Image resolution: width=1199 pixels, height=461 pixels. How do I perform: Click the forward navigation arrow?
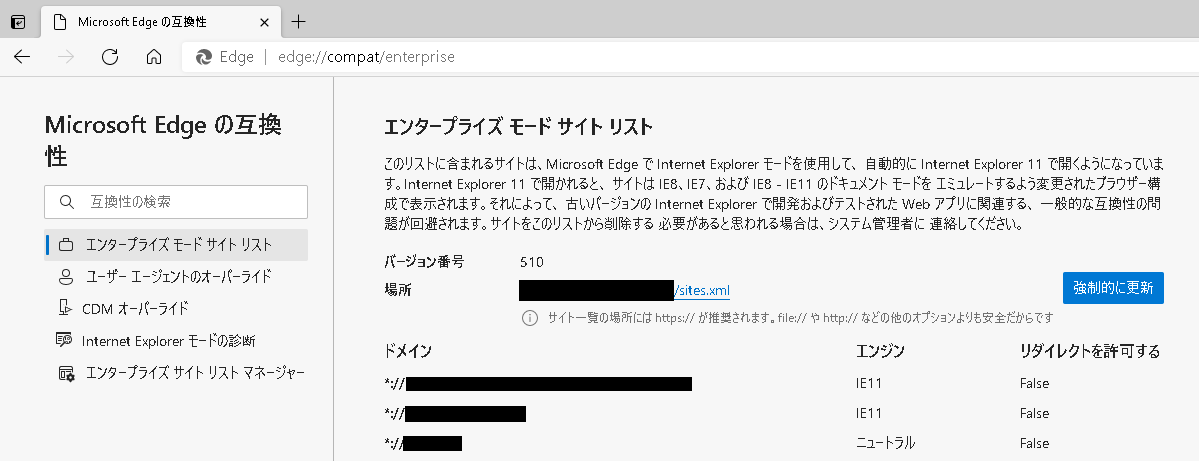[67, 57]
